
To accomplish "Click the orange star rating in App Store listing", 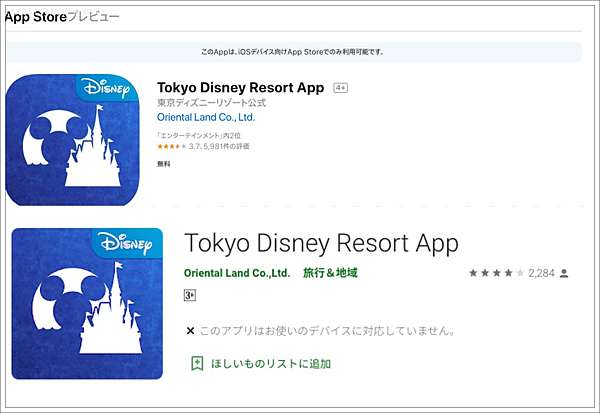I will [x=171, y=146].
